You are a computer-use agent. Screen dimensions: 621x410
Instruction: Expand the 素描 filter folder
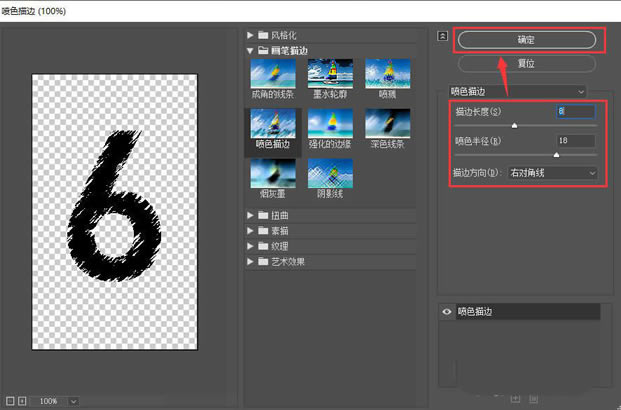click(x=250, y=231)
